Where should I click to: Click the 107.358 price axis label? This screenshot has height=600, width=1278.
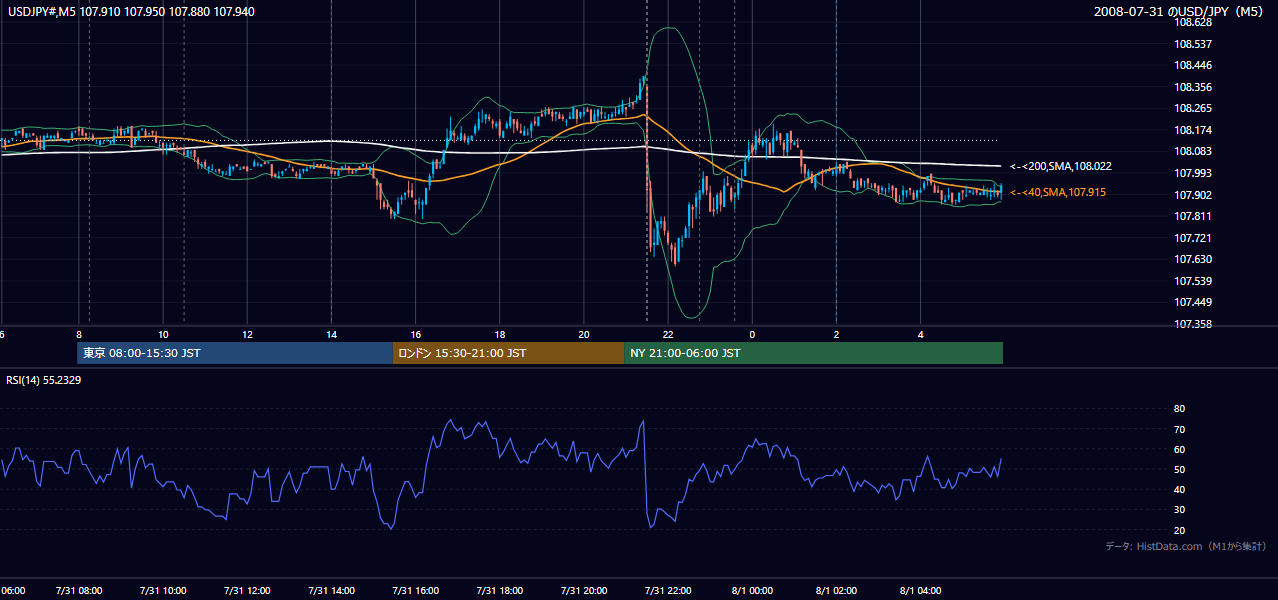pos(1194,324)
